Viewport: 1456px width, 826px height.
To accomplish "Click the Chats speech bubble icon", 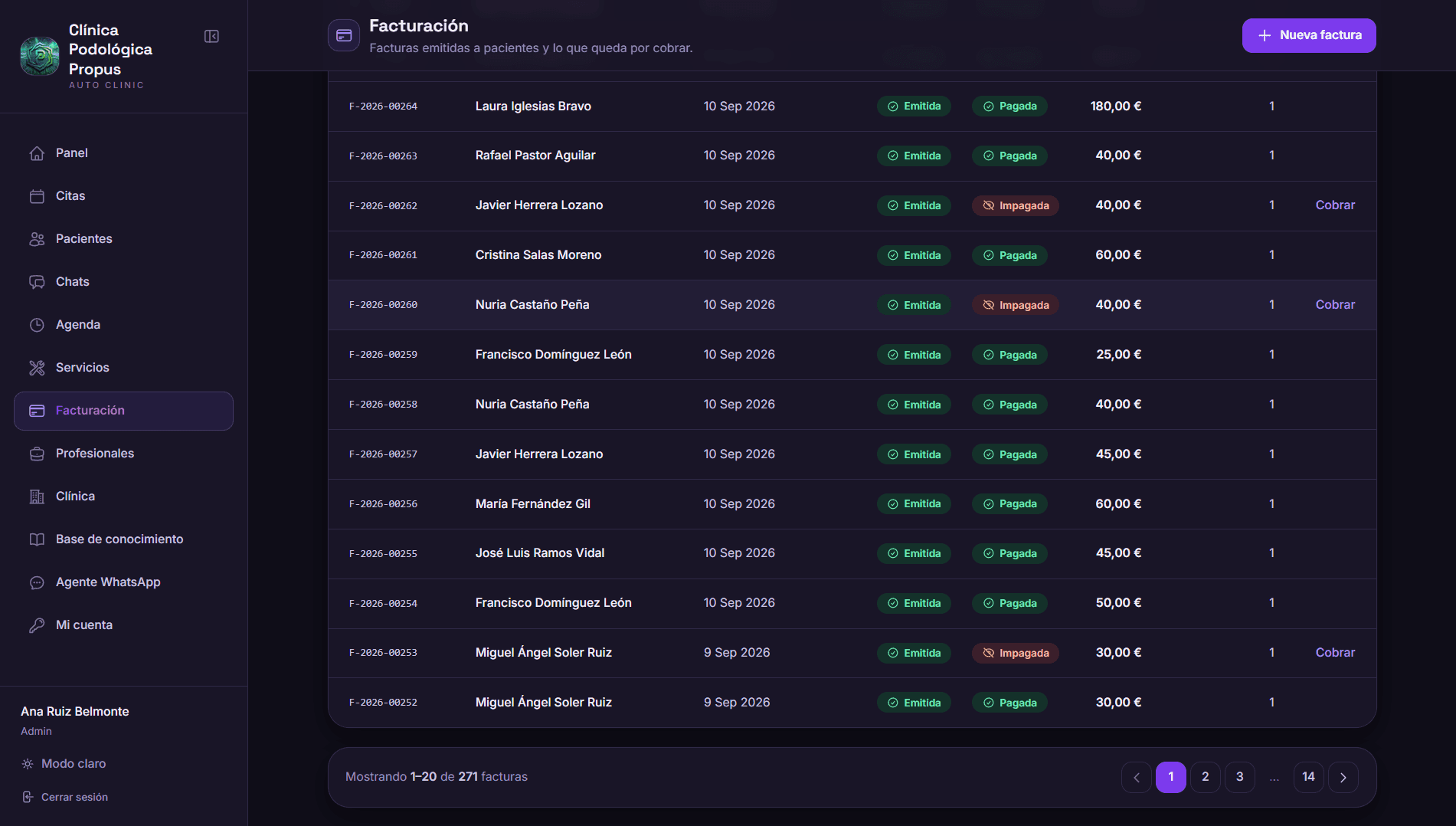I will pos(37,282).
